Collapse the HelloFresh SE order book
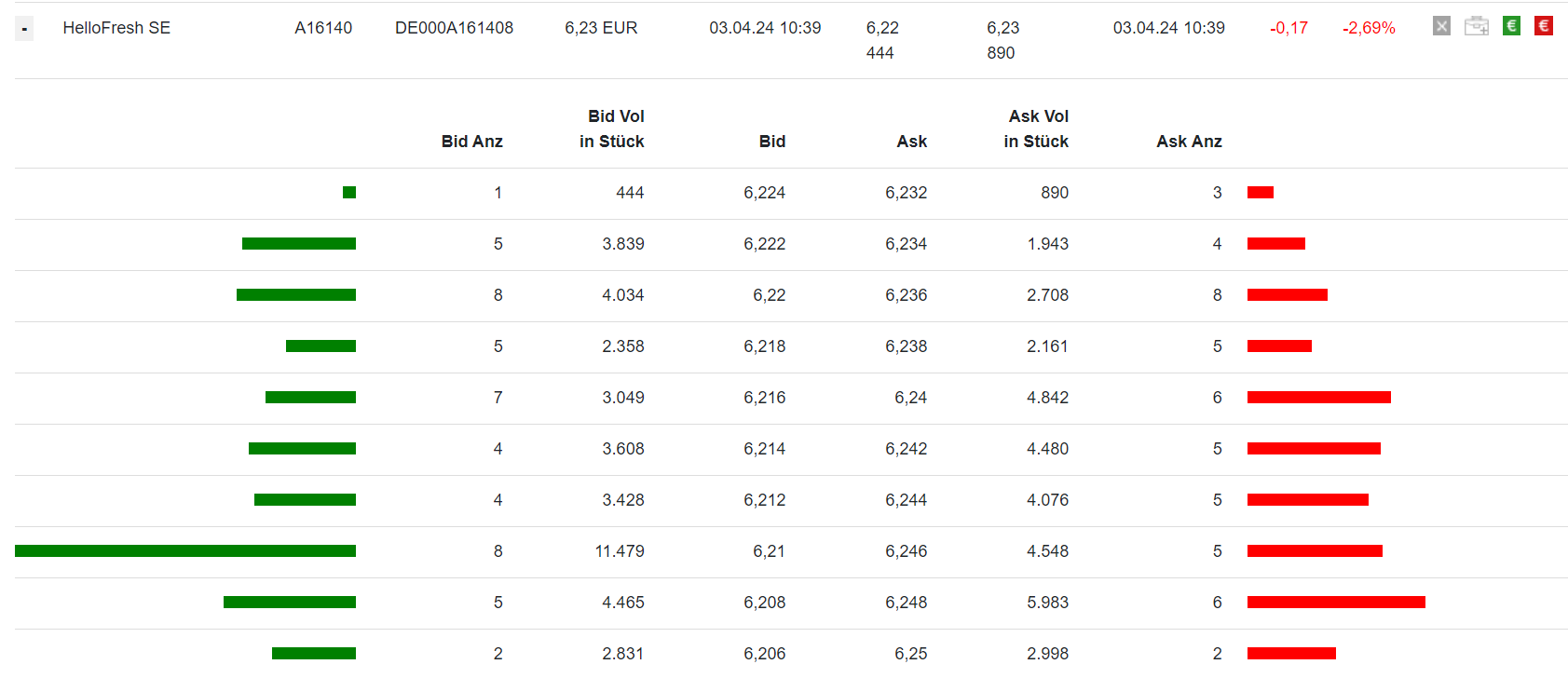 coord(24,29)
